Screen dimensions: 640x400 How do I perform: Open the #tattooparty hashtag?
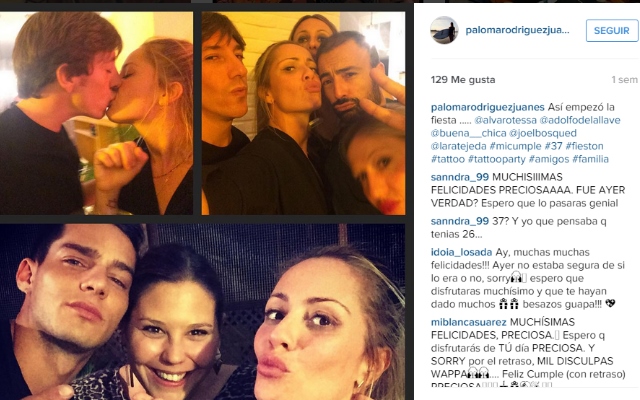(497, 159)
